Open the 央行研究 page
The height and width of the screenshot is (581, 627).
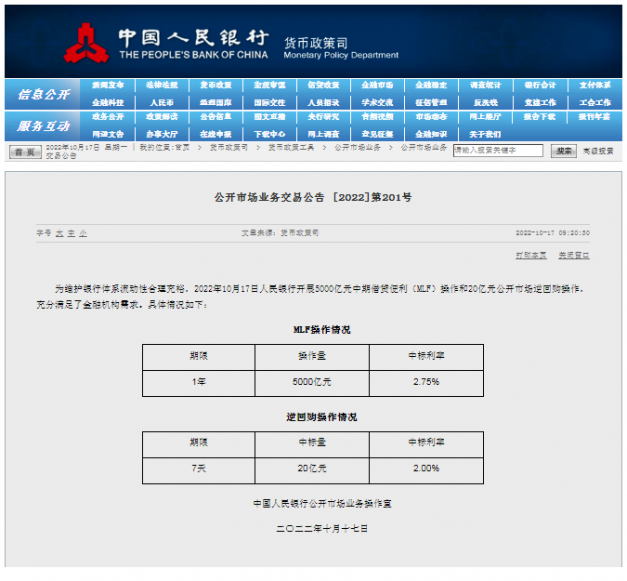(x=323, y=117)
